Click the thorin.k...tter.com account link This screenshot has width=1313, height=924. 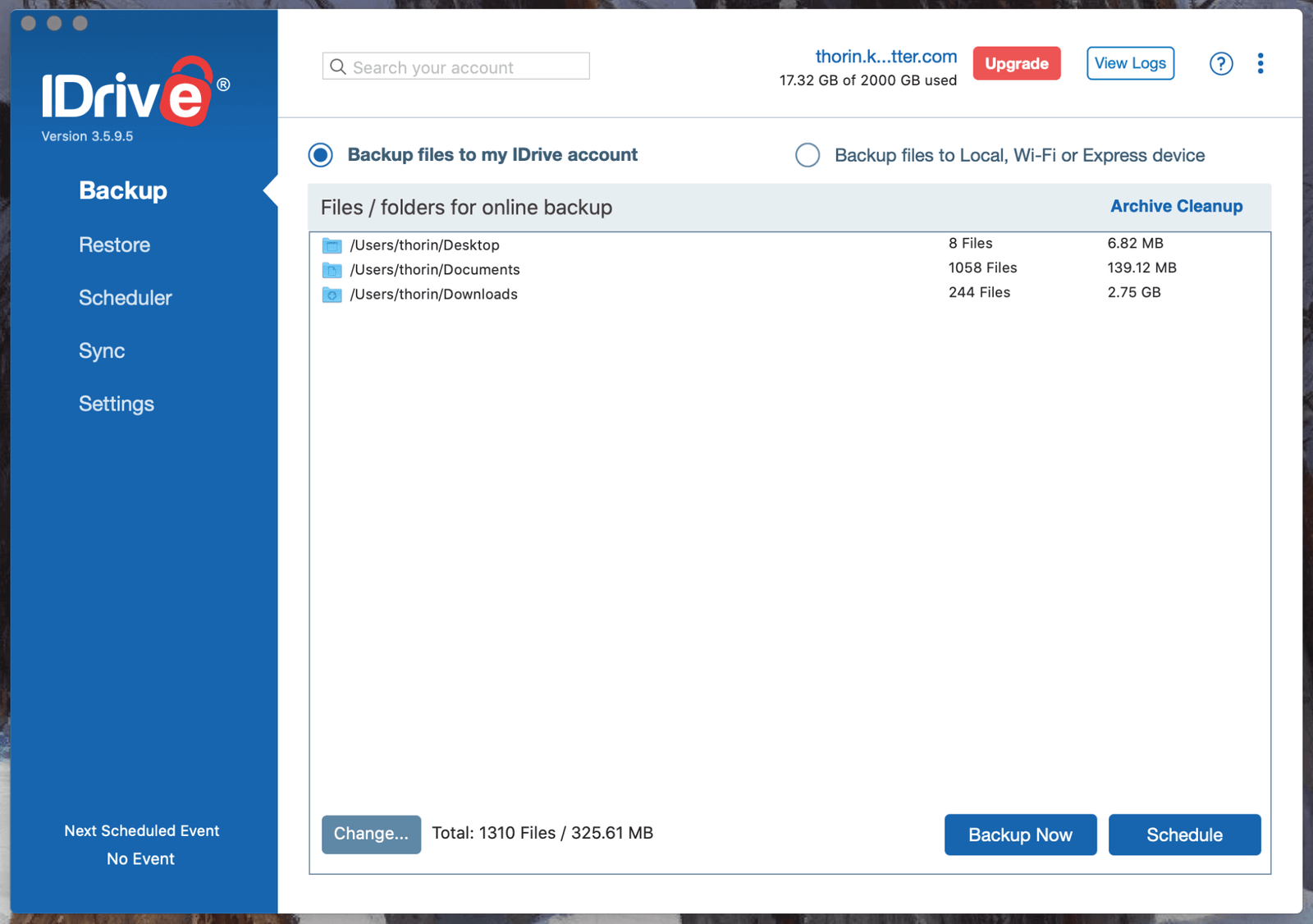tap(886, 57)
